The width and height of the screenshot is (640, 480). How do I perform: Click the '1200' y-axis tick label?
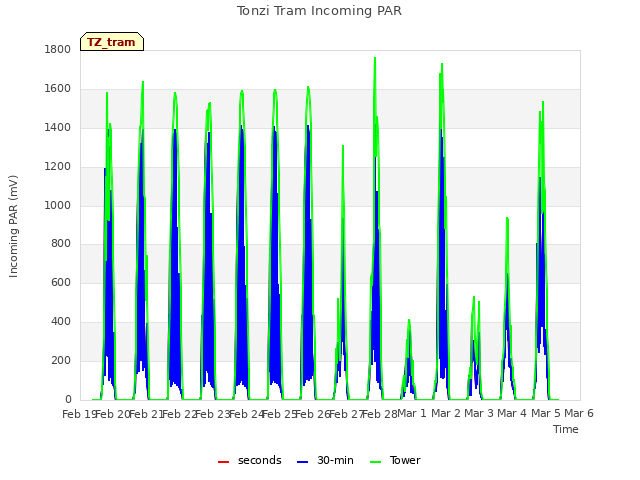pos(58,167)
